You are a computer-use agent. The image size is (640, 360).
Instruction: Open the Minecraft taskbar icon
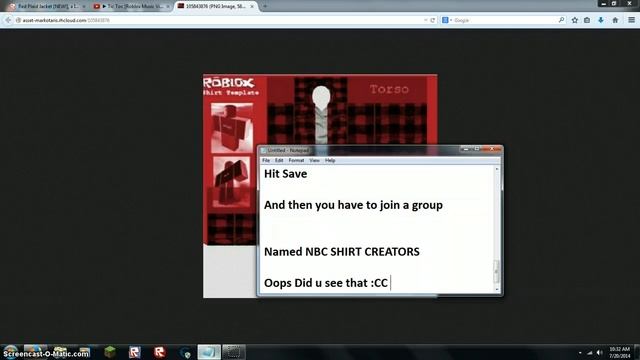click(x=110, y=352)
